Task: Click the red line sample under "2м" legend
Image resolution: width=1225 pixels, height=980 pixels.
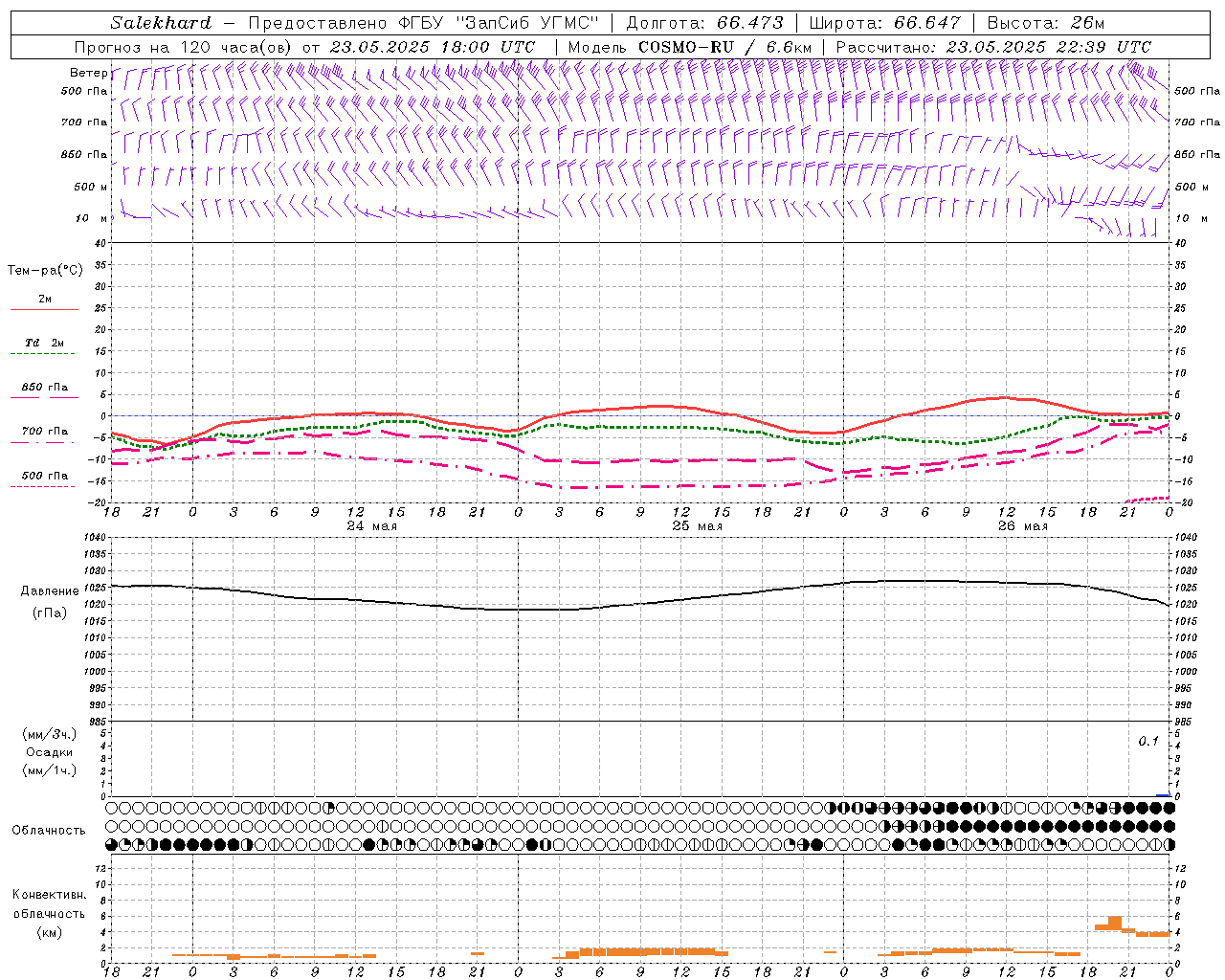Action: pyautogui.click(x=44, y=310)
